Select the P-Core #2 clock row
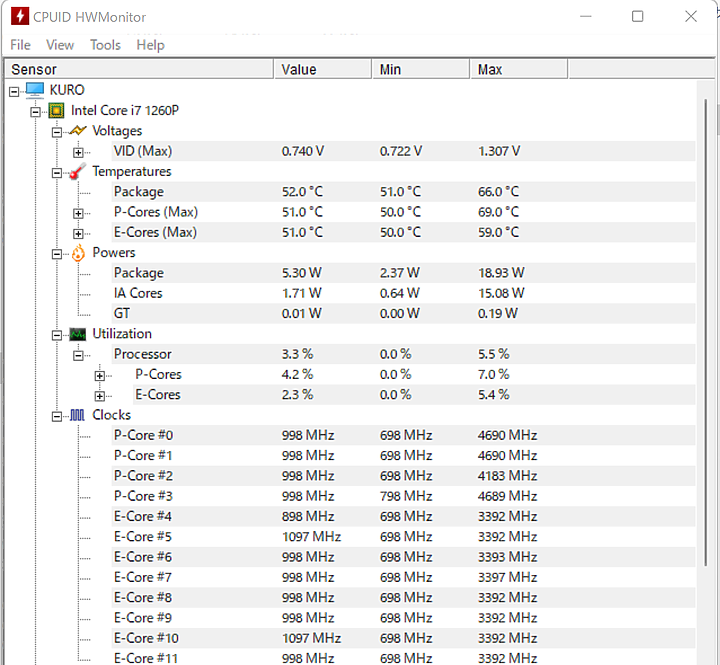 pos(403,476)
